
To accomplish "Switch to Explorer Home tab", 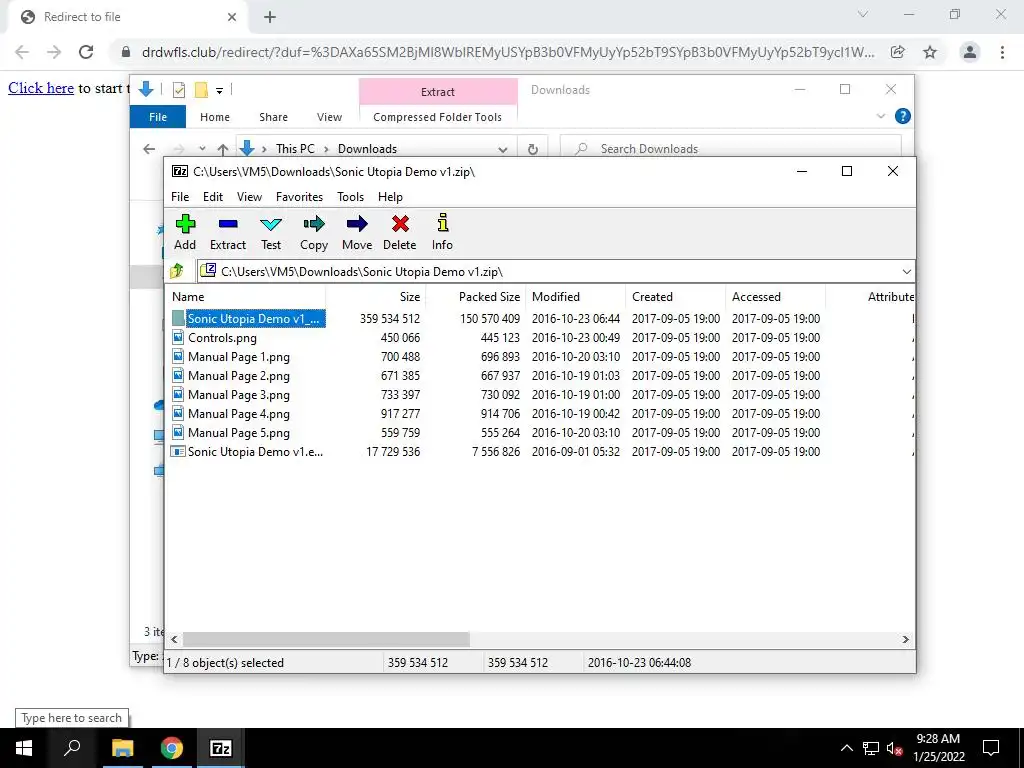I will (215, 117).
